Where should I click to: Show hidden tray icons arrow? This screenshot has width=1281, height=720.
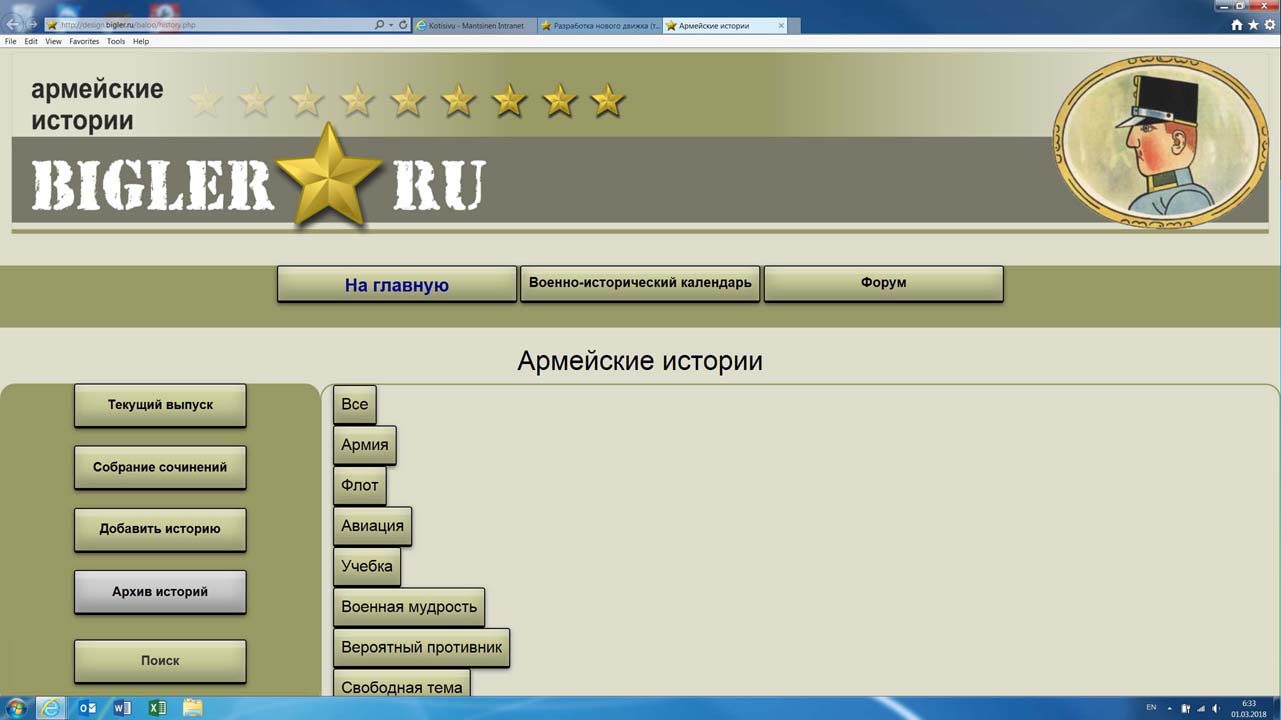1169,709
